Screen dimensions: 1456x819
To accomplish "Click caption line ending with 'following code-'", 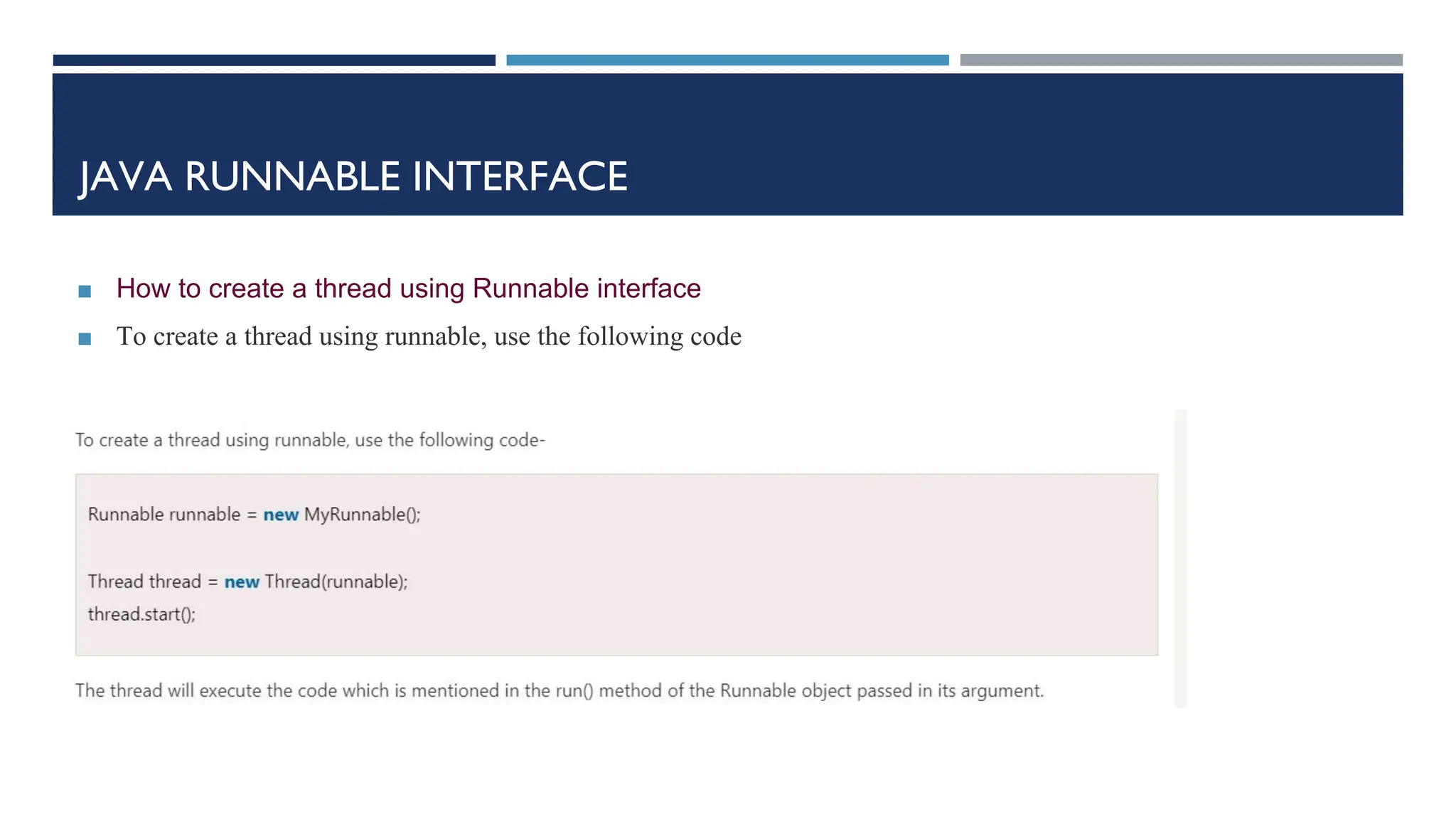I will [310, 440].
